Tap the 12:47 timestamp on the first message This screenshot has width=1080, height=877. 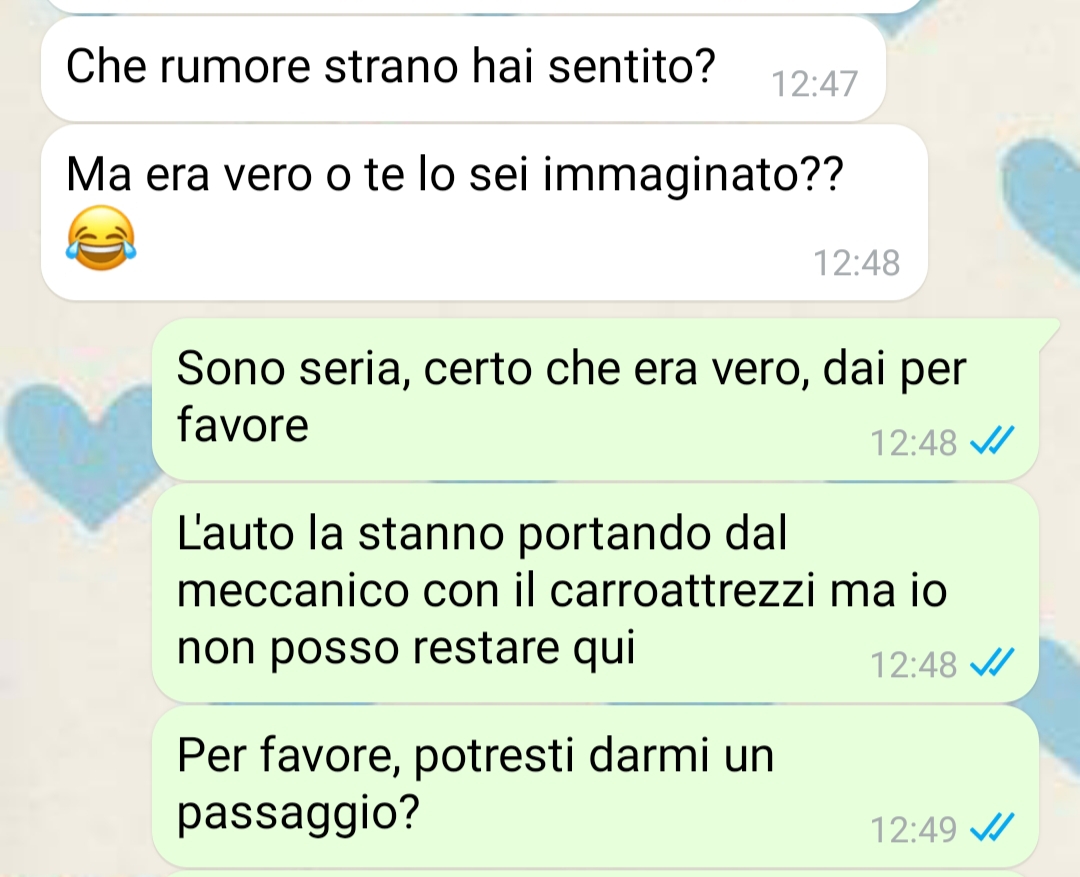pyautogui.click(x=814, y=84)
